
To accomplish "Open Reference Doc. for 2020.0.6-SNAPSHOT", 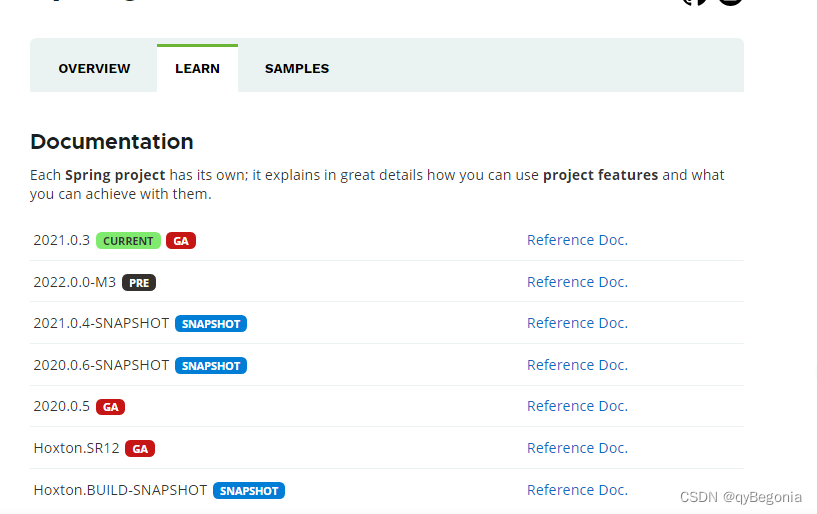I will [x=577, y=365].
